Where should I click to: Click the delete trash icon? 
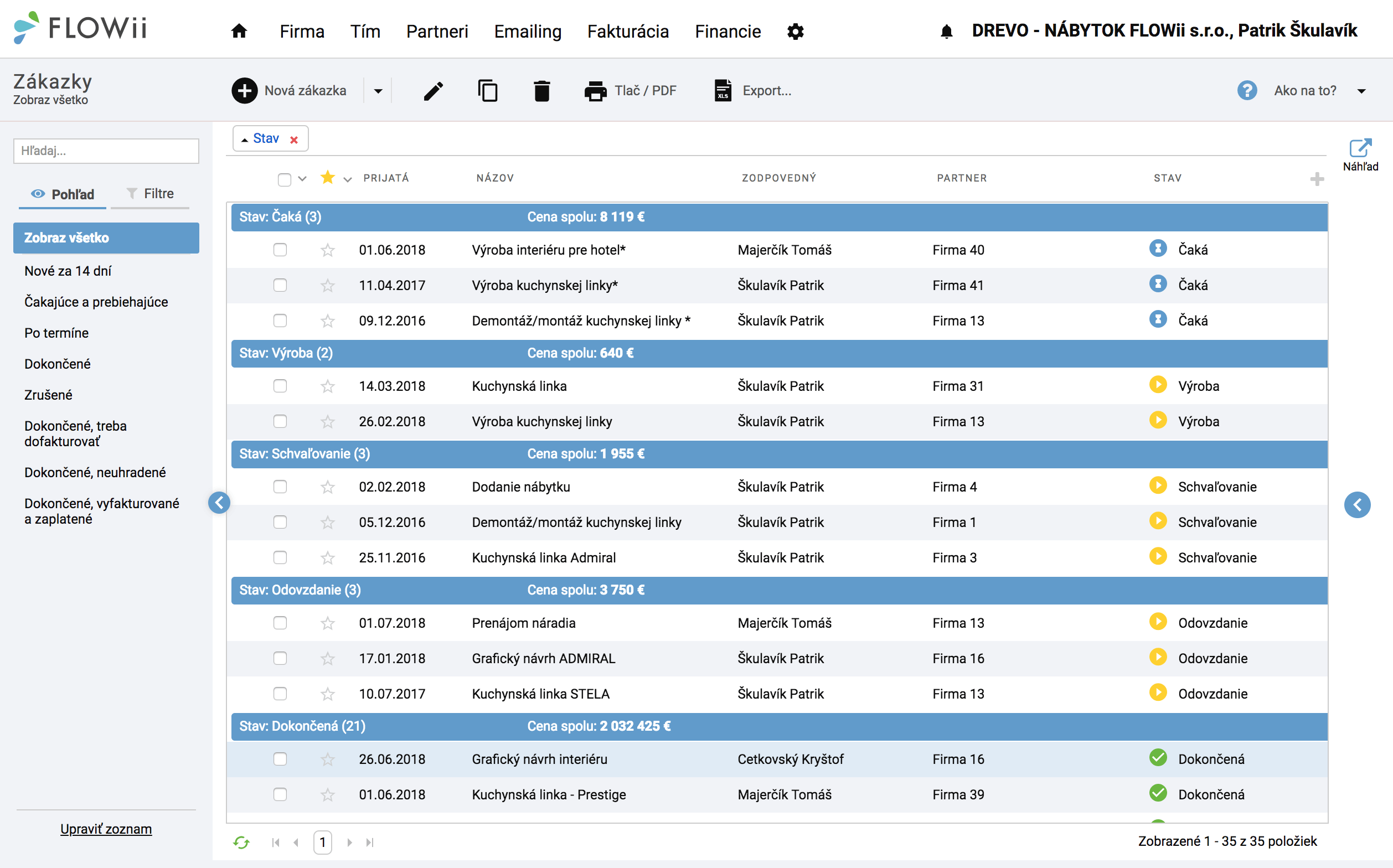541,91
